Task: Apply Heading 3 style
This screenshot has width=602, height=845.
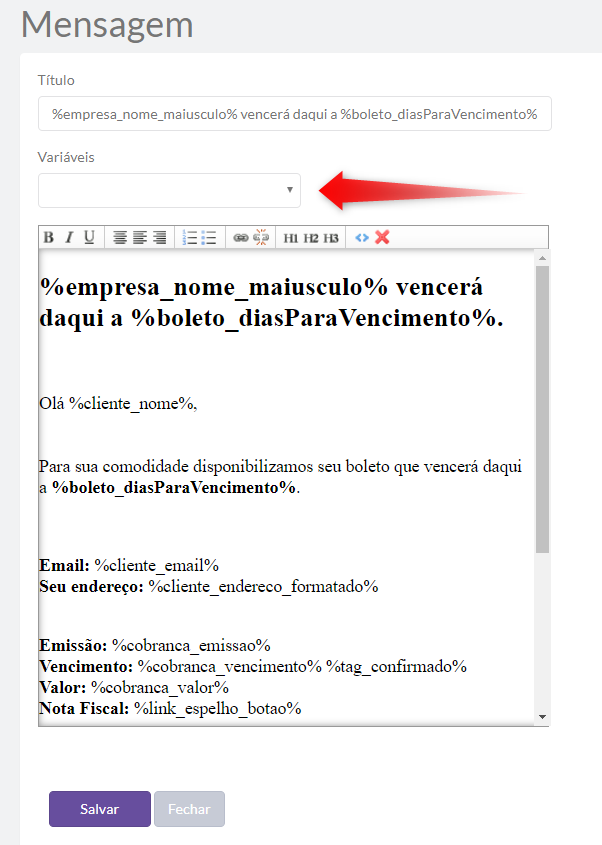Action: (331, 238)
